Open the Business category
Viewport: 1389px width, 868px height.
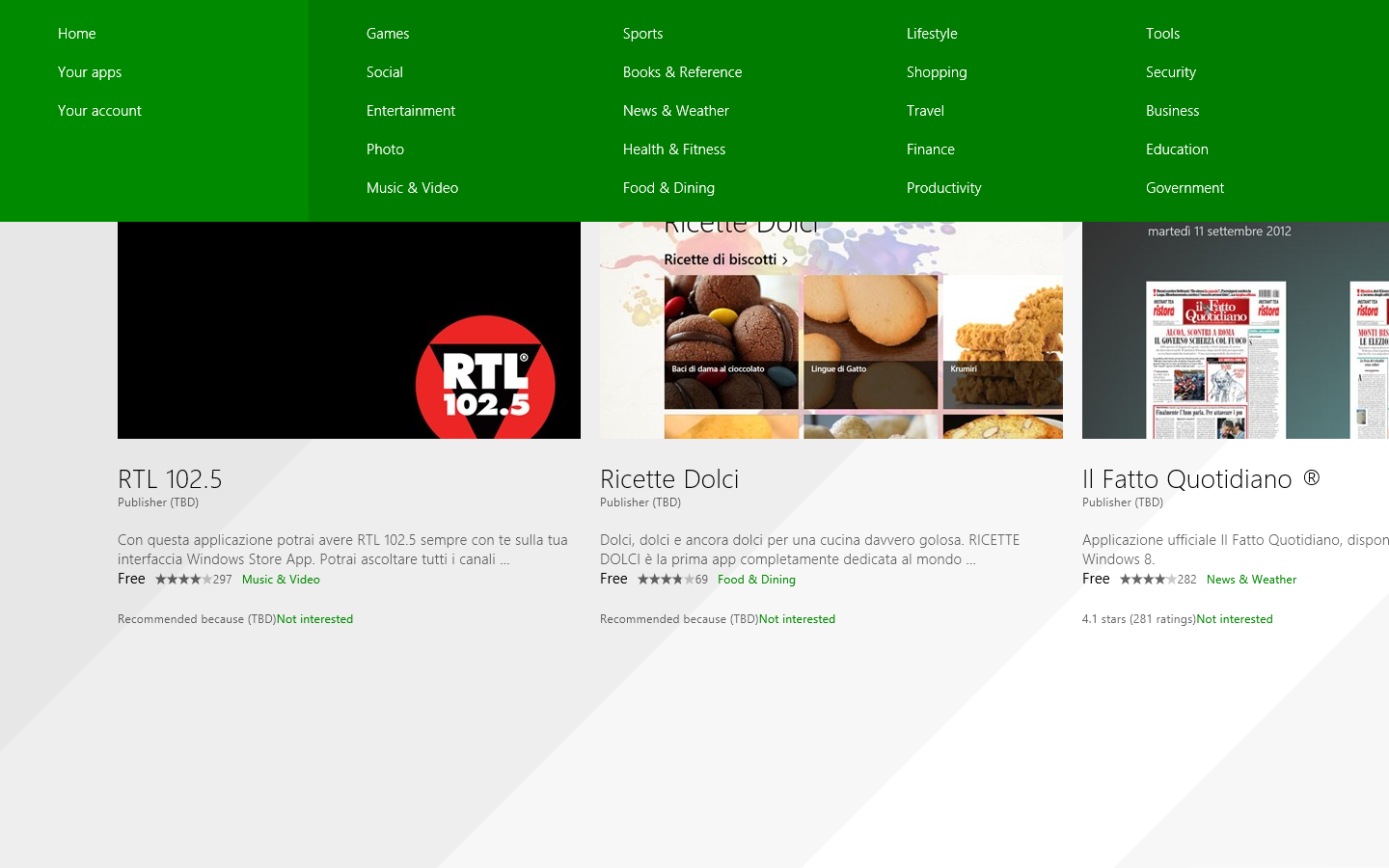1172,111
